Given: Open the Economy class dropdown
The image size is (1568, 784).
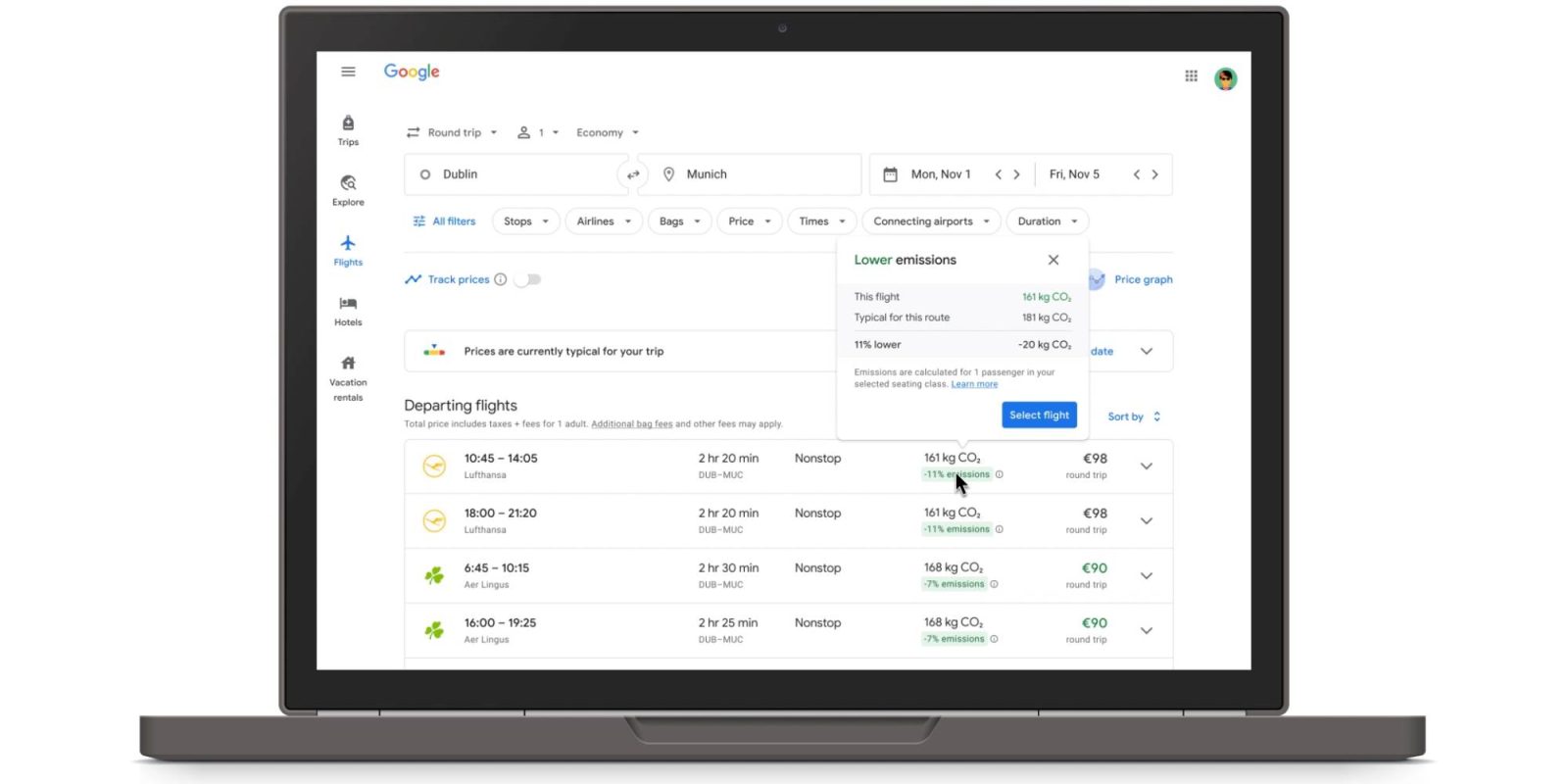Looking at the screenshot, I should [607, 132].
